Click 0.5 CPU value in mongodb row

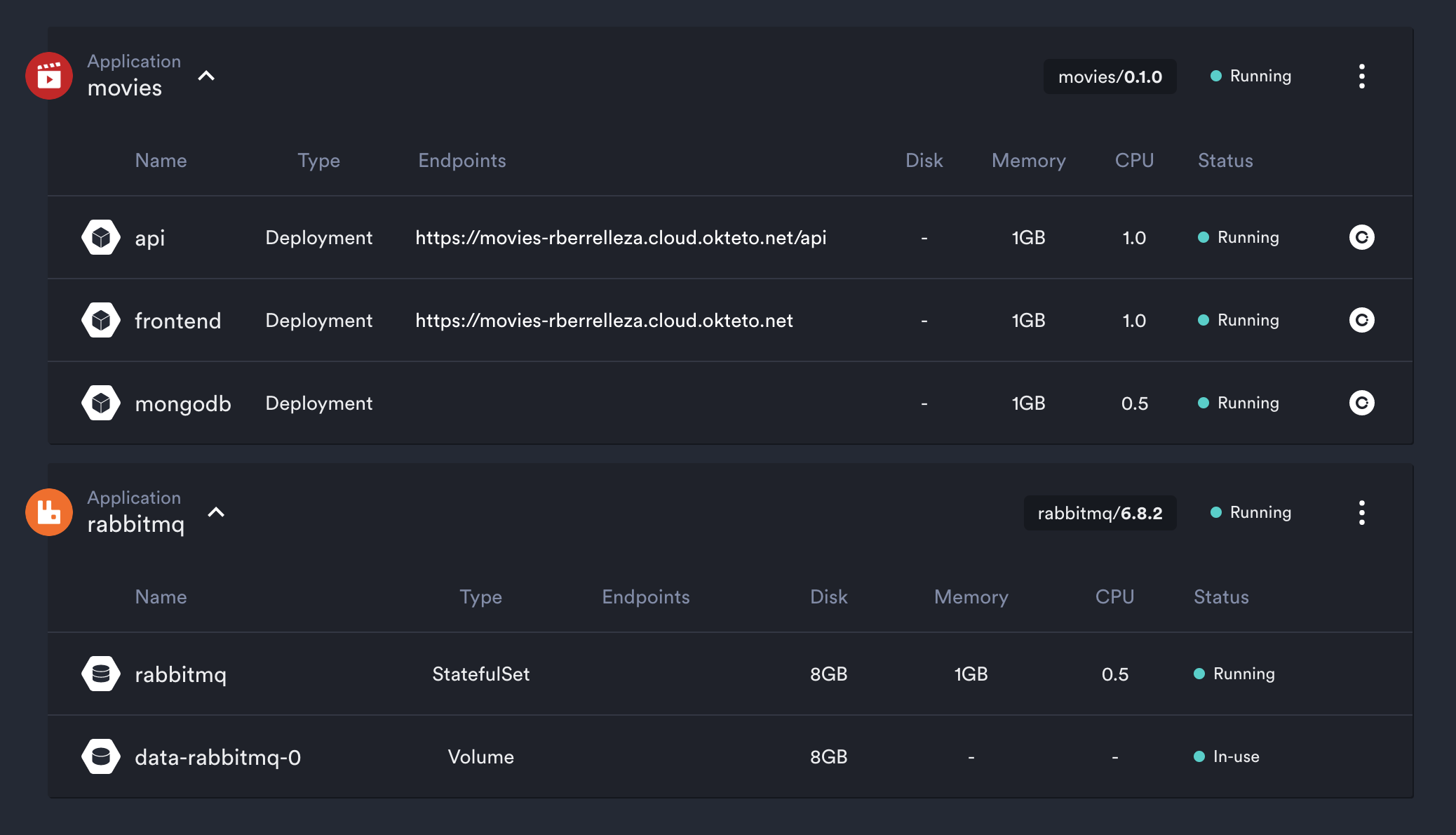(1135, 403)
